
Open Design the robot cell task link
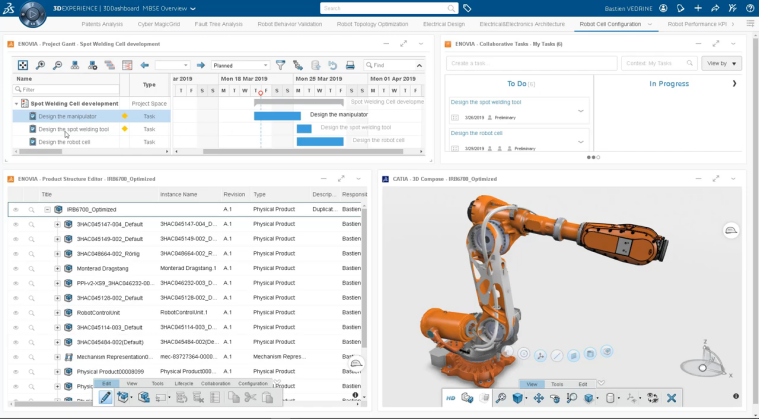click(476, 133)
